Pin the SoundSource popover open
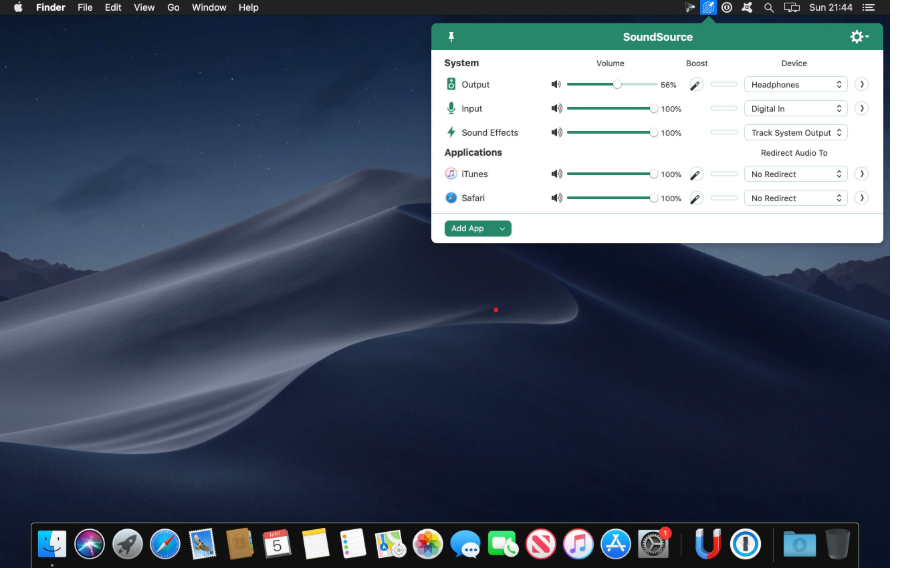The height and width of the screenshot is (570, 898). [451, 37]
